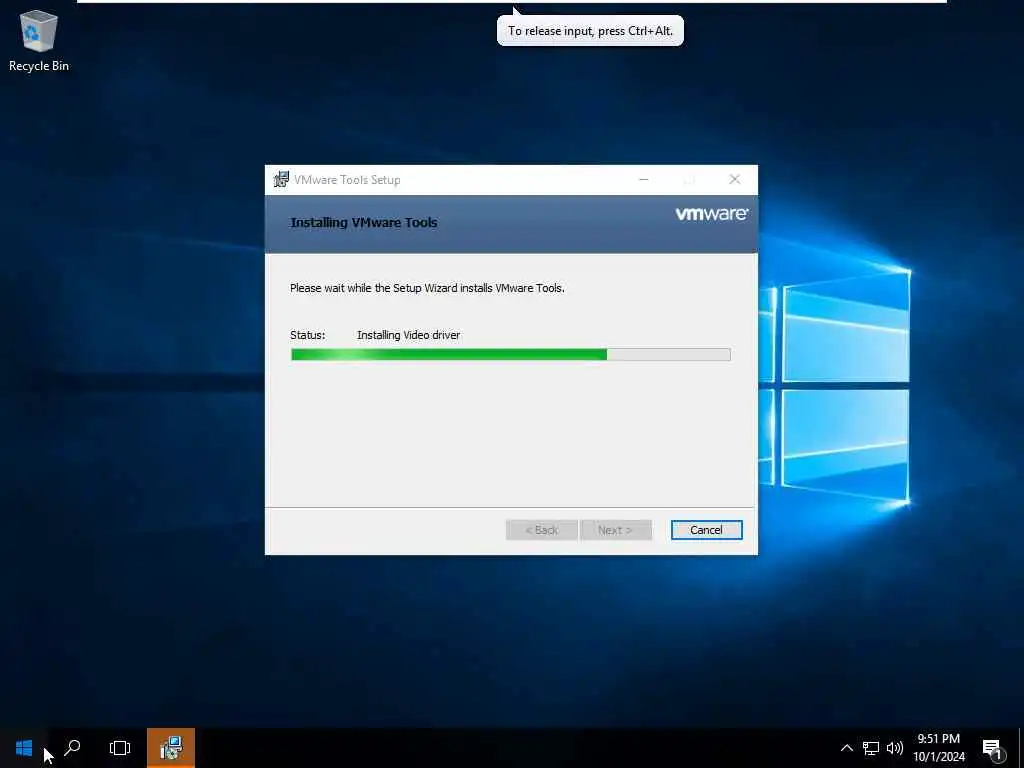Open taskbar search magnifier

[72, 748]
